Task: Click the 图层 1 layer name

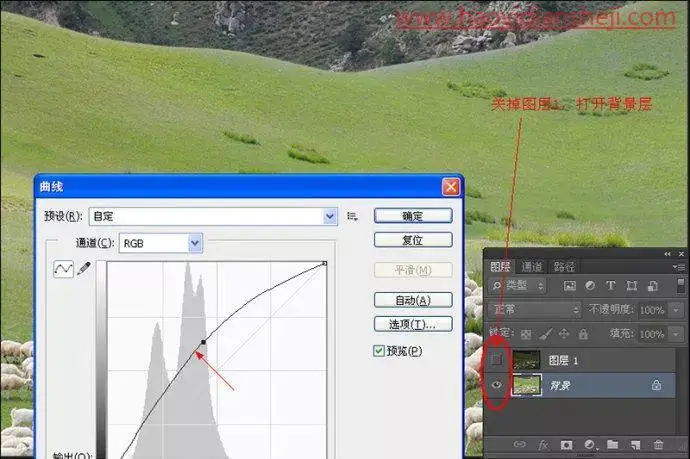Action: pos(563,361)
